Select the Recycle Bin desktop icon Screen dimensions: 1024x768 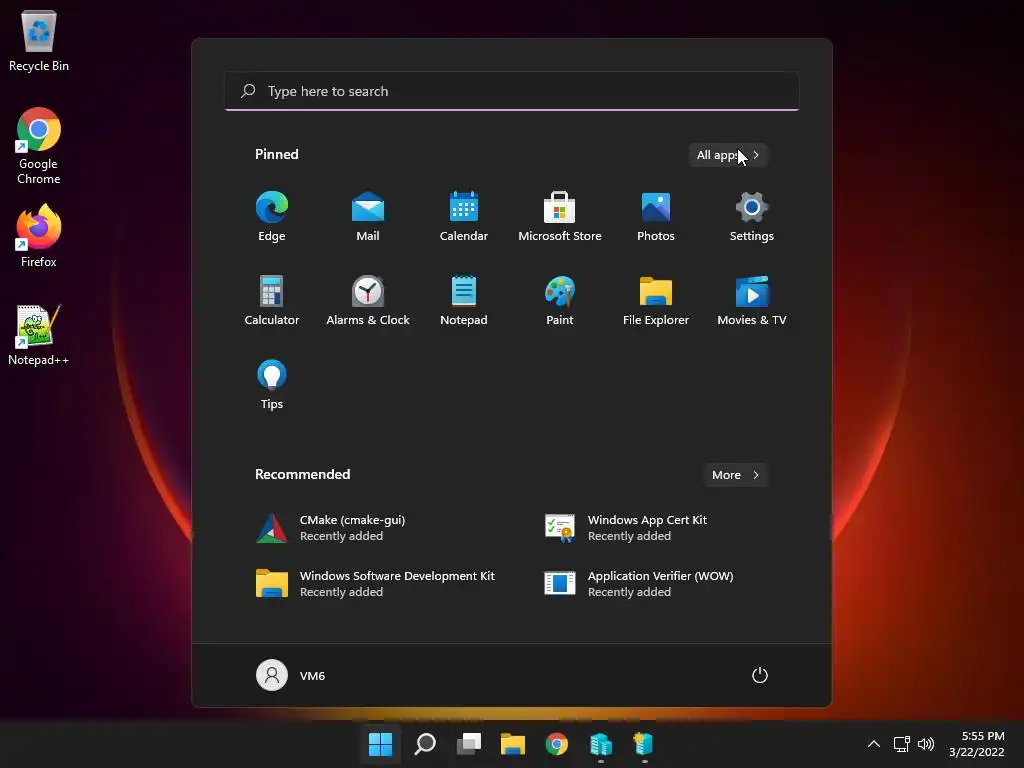(x=39, y=40)
